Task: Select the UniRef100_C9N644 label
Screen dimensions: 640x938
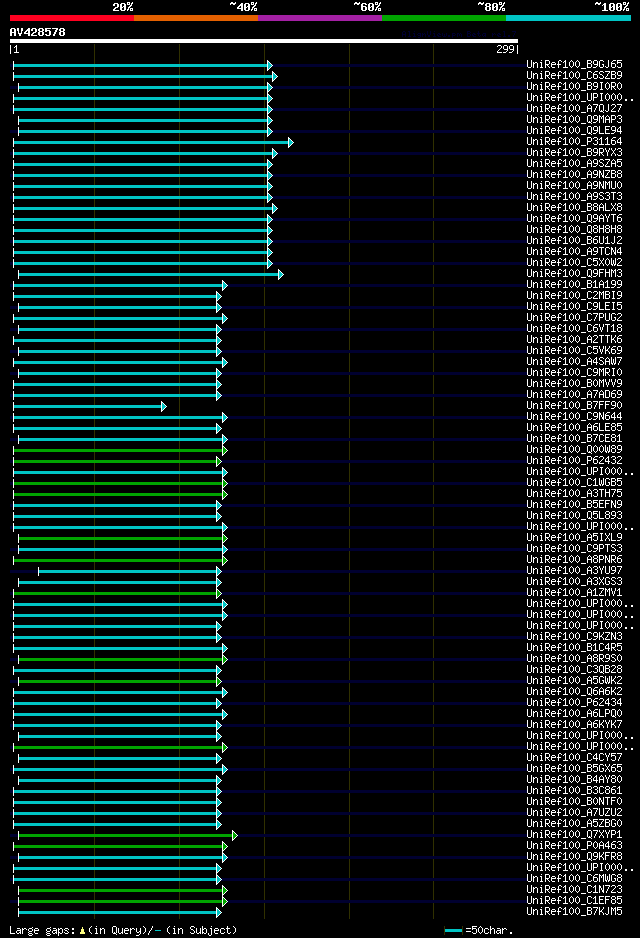Action: 574,416
